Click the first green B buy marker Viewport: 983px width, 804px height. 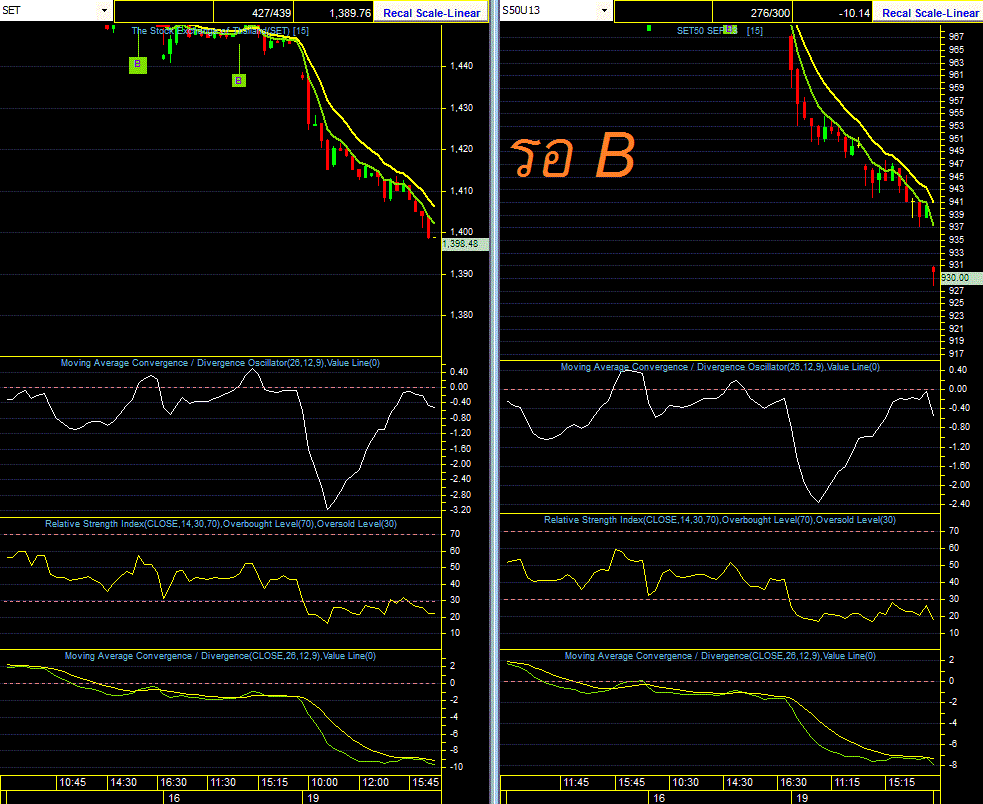[x=138, y=65]
